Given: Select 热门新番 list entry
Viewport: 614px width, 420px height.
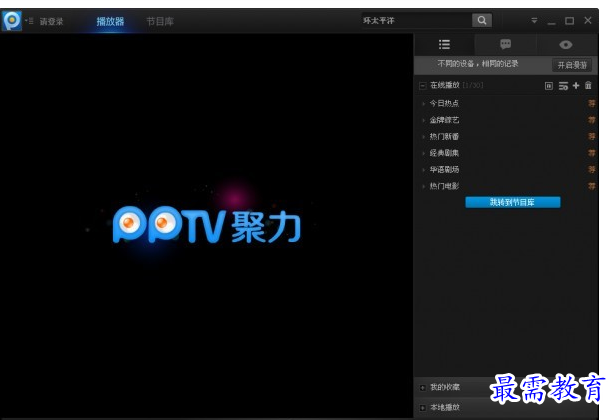Looking at the screenshot, I should point(444,136).
